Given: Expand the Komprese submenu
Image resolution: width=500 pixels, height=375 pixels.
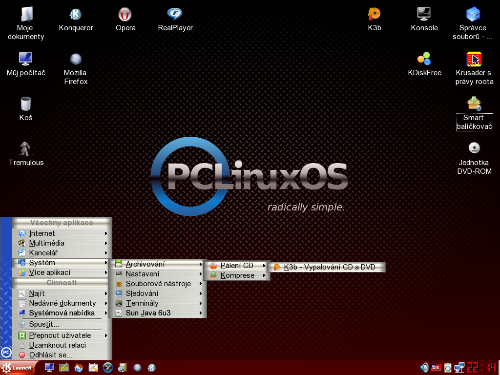Looking at the screenshot, I should [x=237, y=276].
